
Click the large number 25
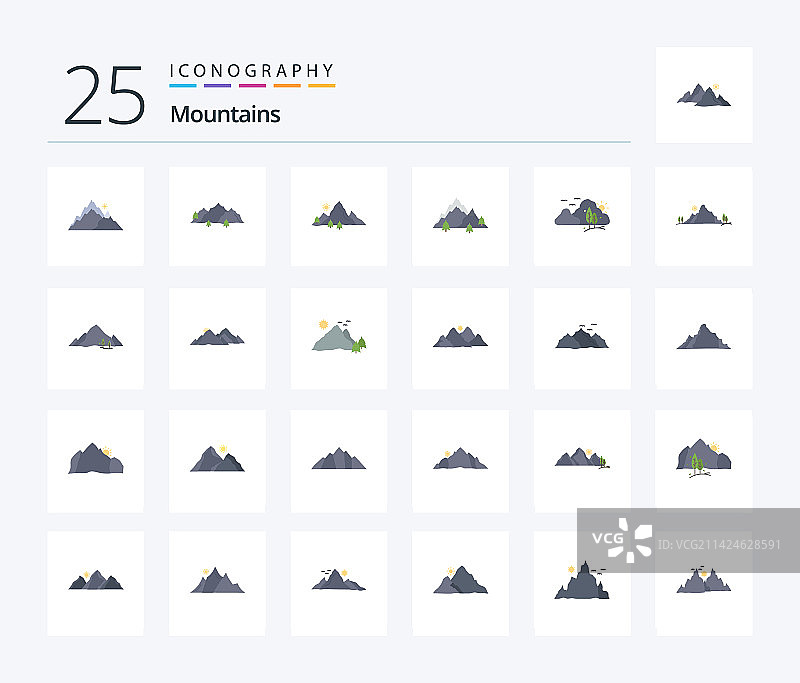point(105,95)
